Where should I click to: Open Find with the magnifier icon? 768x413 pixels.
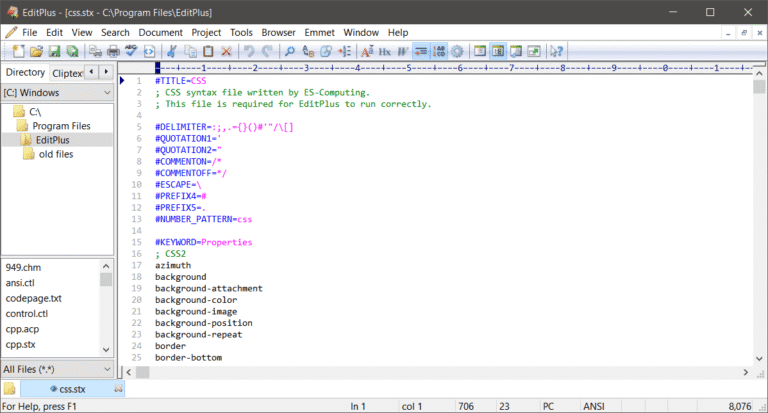(290, 51)
